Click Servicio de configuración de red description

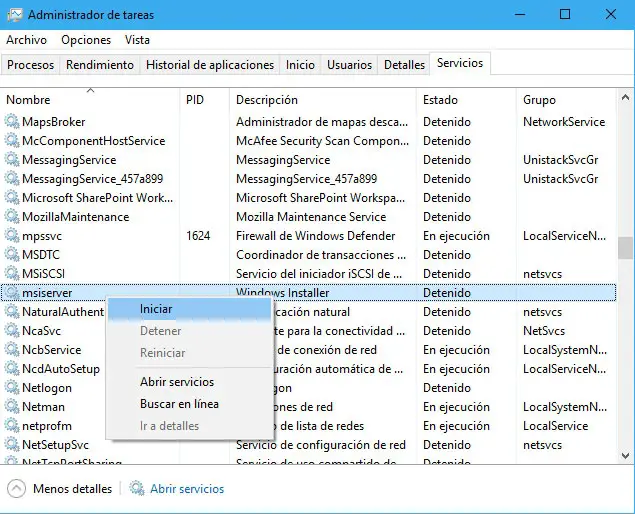[321, 445]
